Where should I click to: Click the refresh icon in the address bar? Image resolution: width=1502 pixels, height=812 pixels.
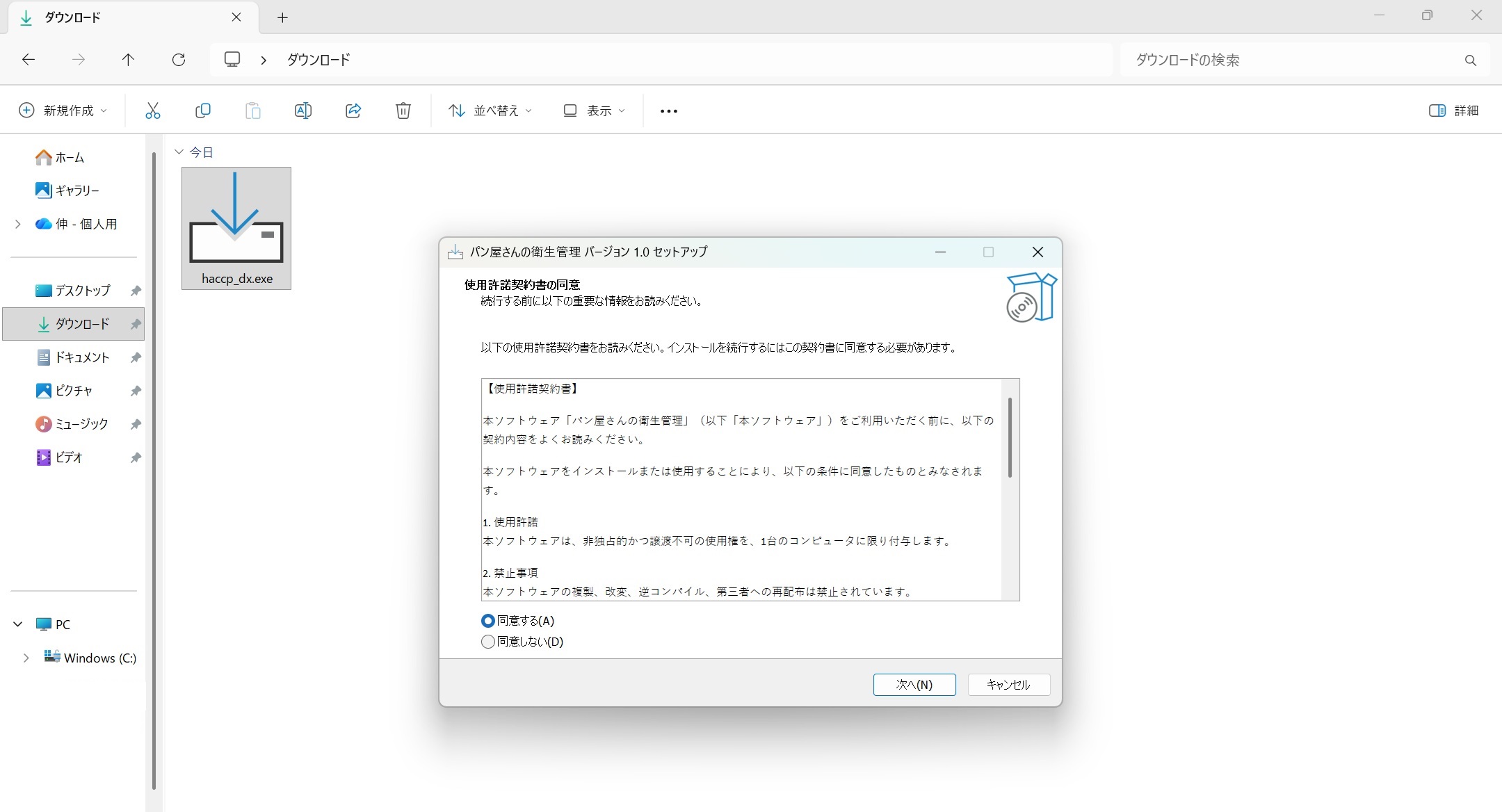[x=179, y=60]
